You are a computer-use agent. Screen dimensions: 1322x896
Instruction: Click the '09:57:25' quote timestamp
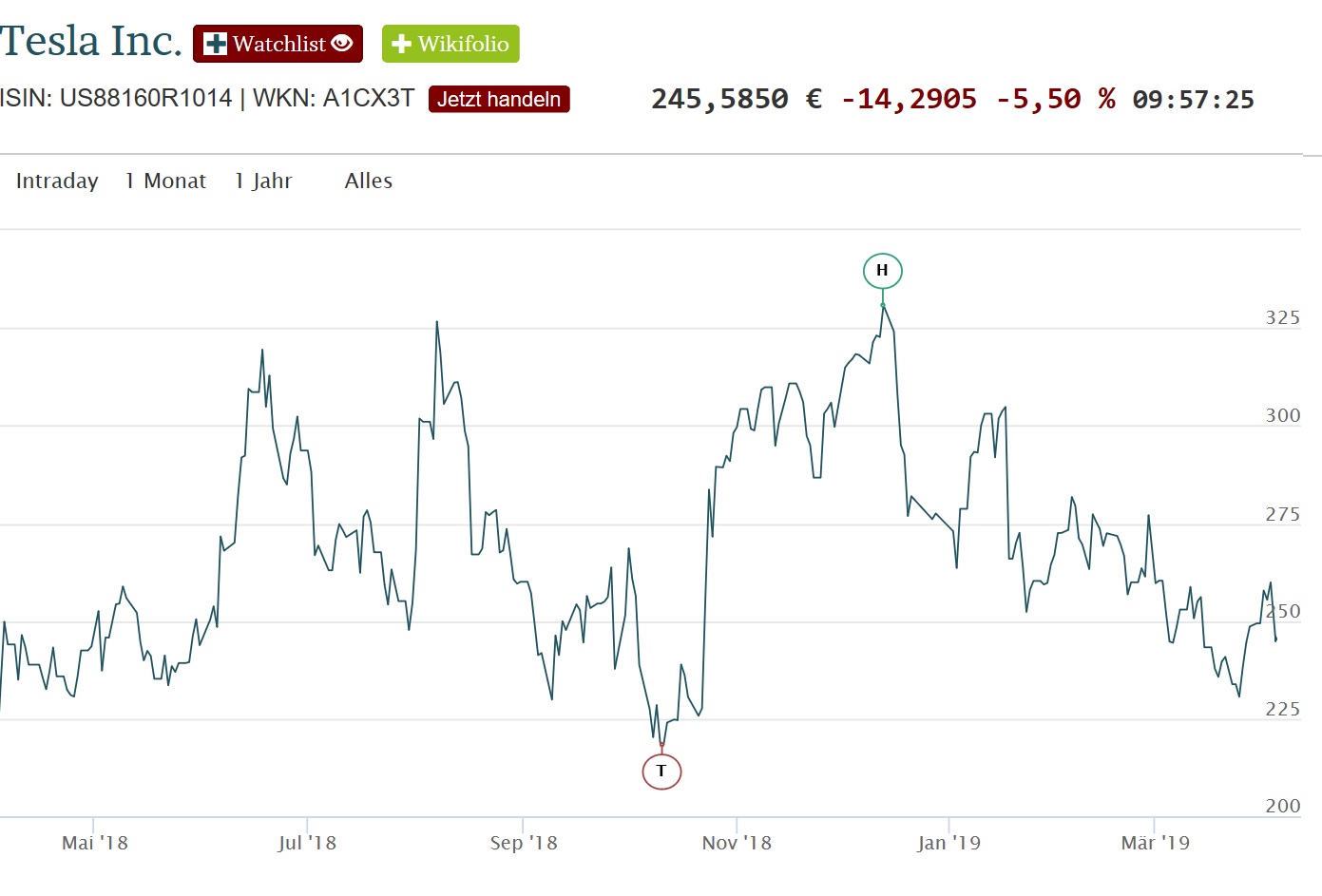(1193, 98)
